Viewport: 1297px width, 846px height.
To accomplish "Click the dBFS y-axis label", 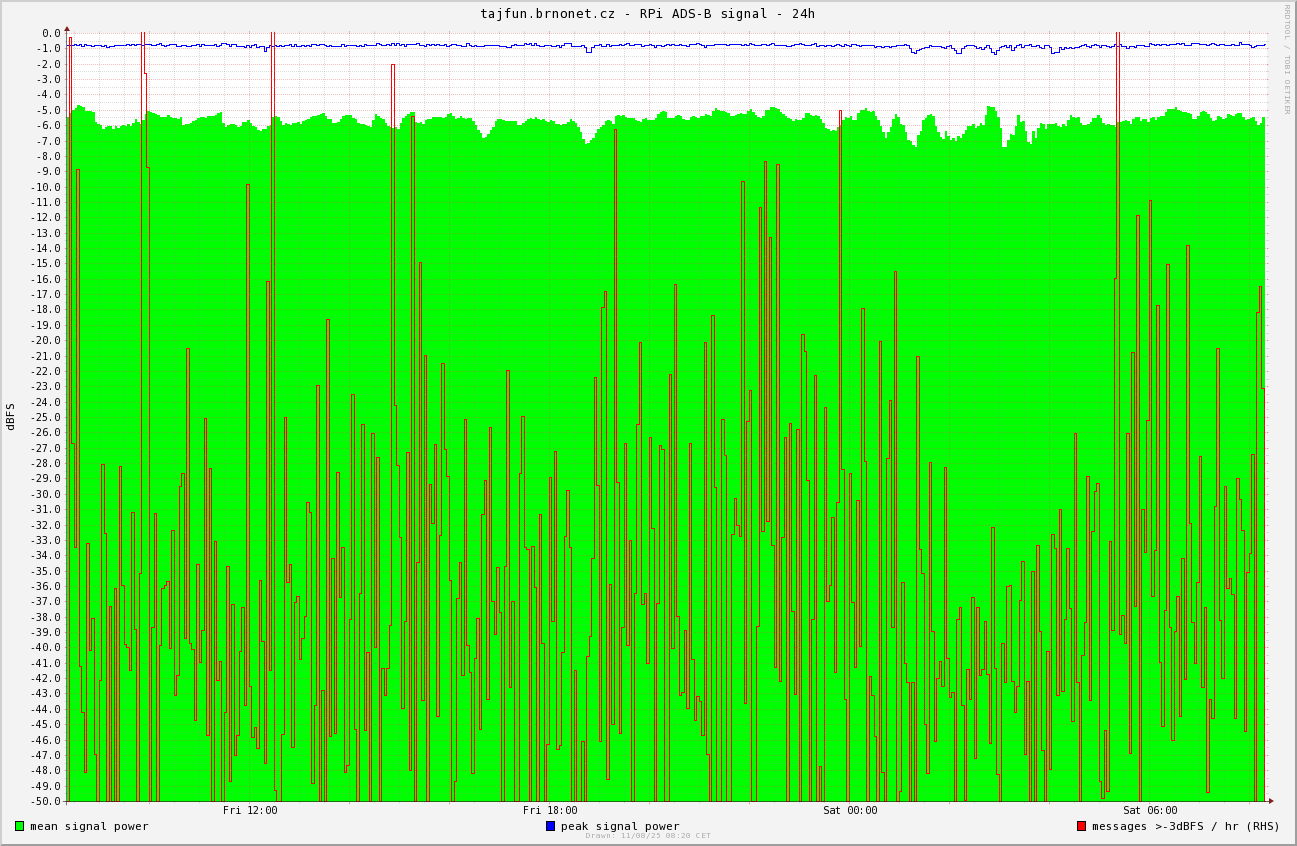I will 11,416.
